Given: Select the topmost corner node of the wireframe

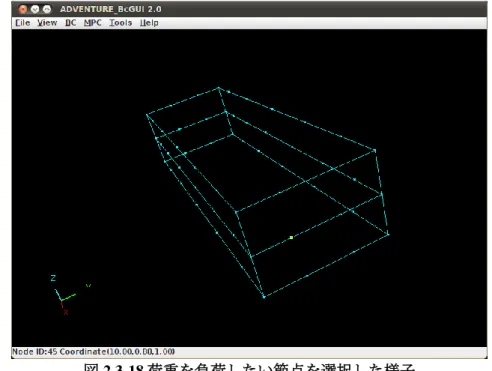Looking at the screenshot, I should tap(219, 88).
